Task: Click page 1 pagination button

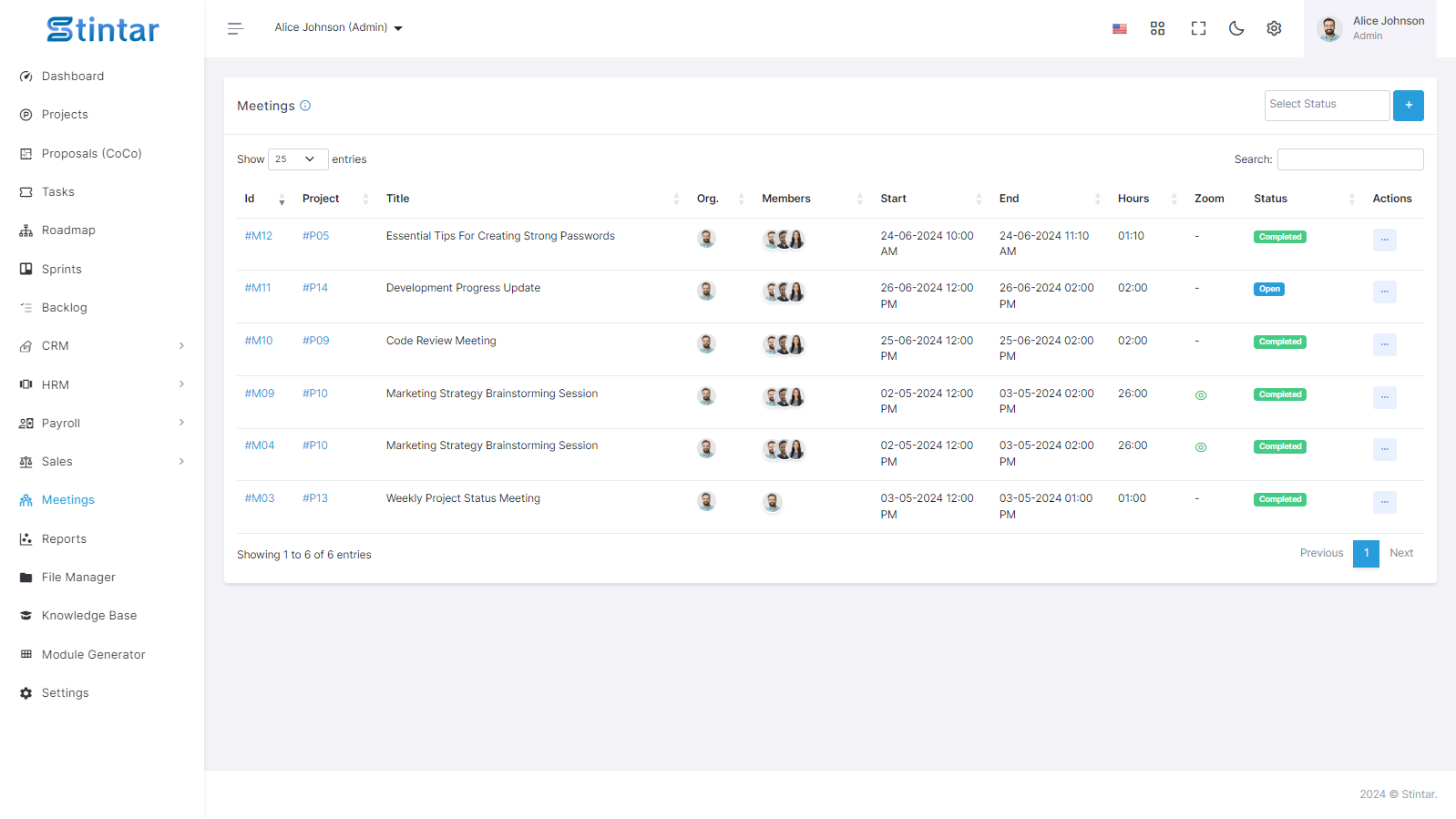Action: point(1366,554)
